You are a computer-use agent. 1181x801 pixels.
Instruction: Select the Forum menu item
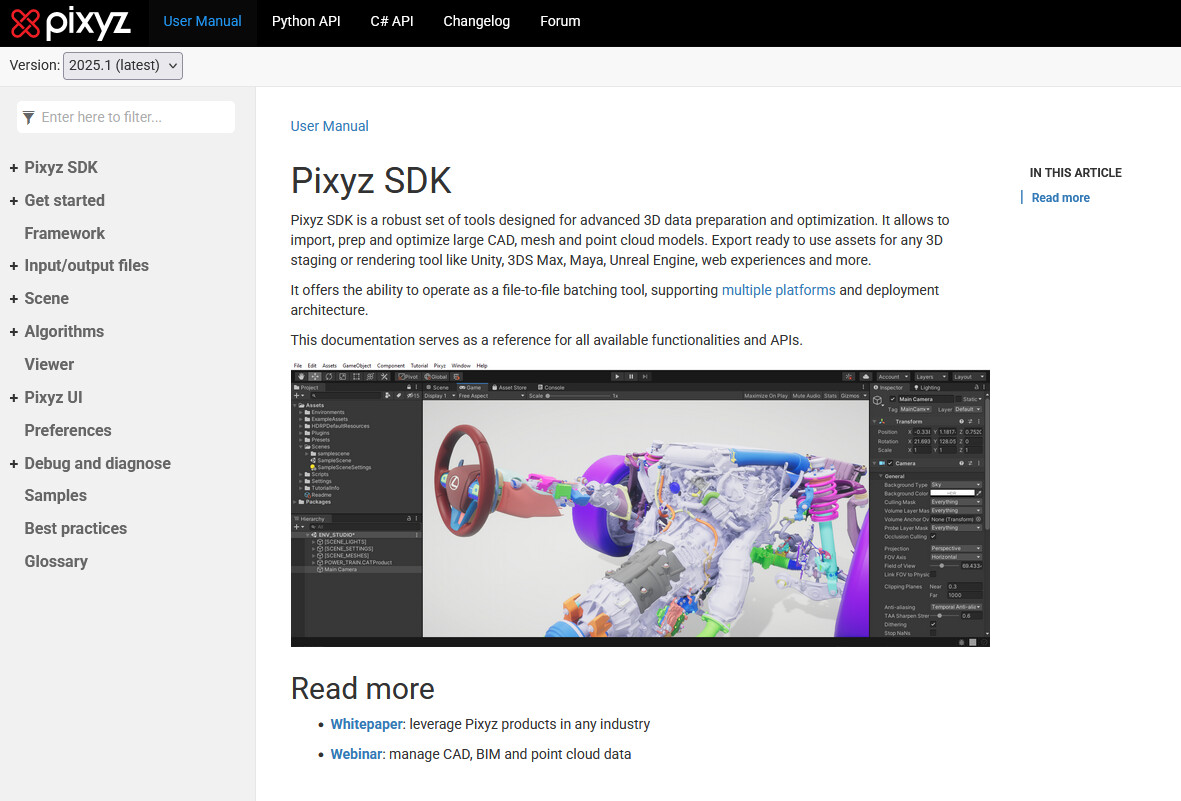560,21
